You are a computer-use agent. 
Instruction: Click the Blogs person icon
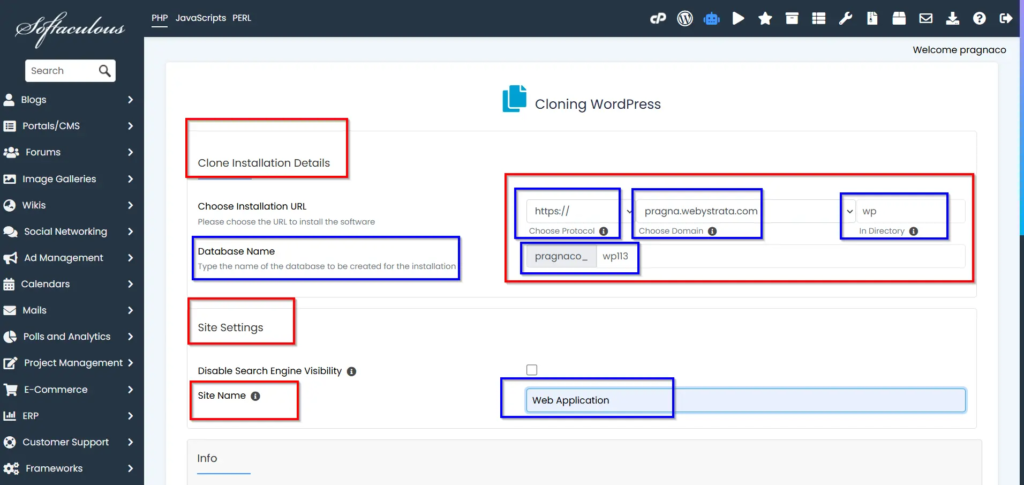pos(9,100)
